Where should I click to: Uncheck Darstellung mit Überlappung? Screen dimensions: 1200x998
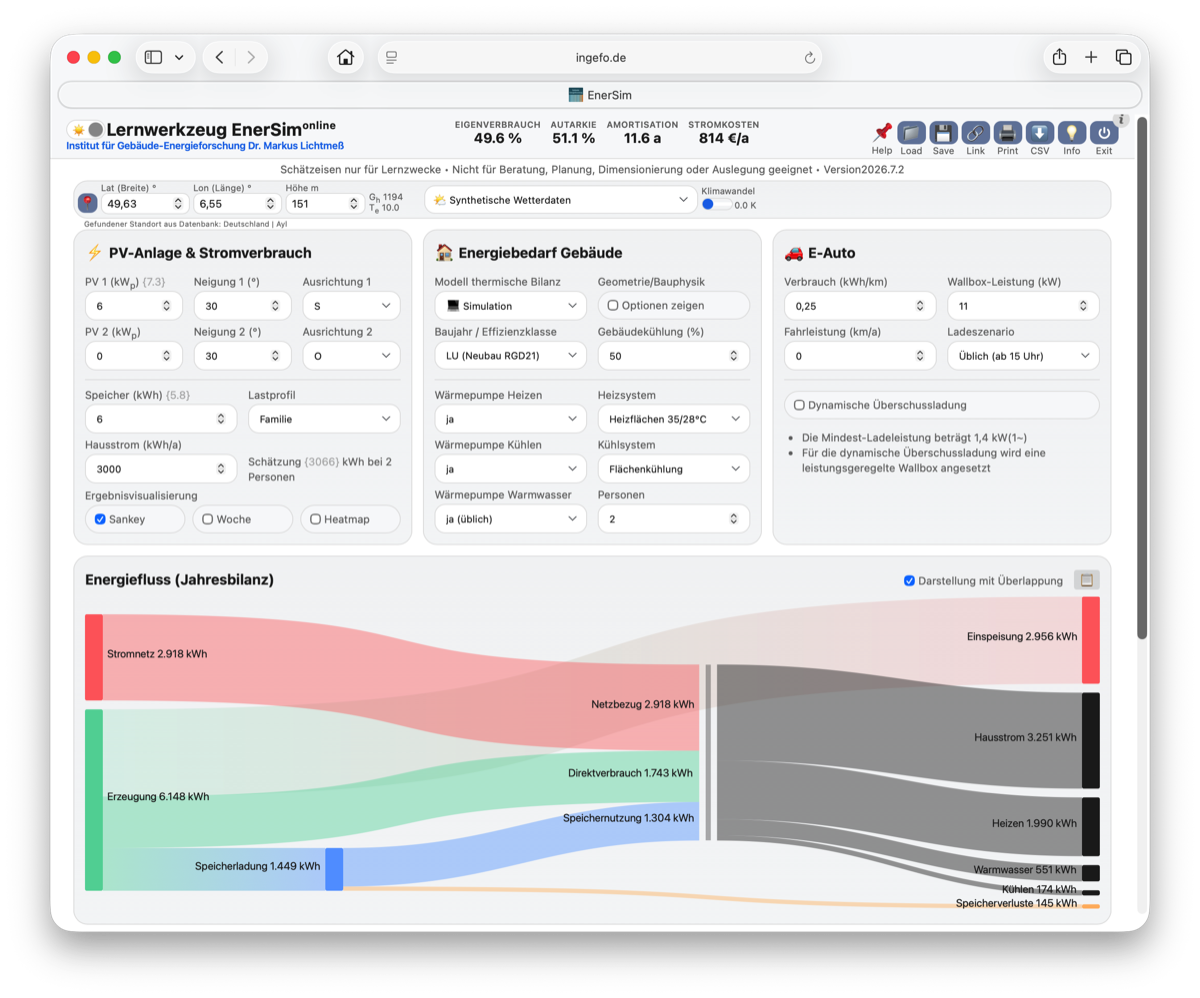(x=909, y=580)
